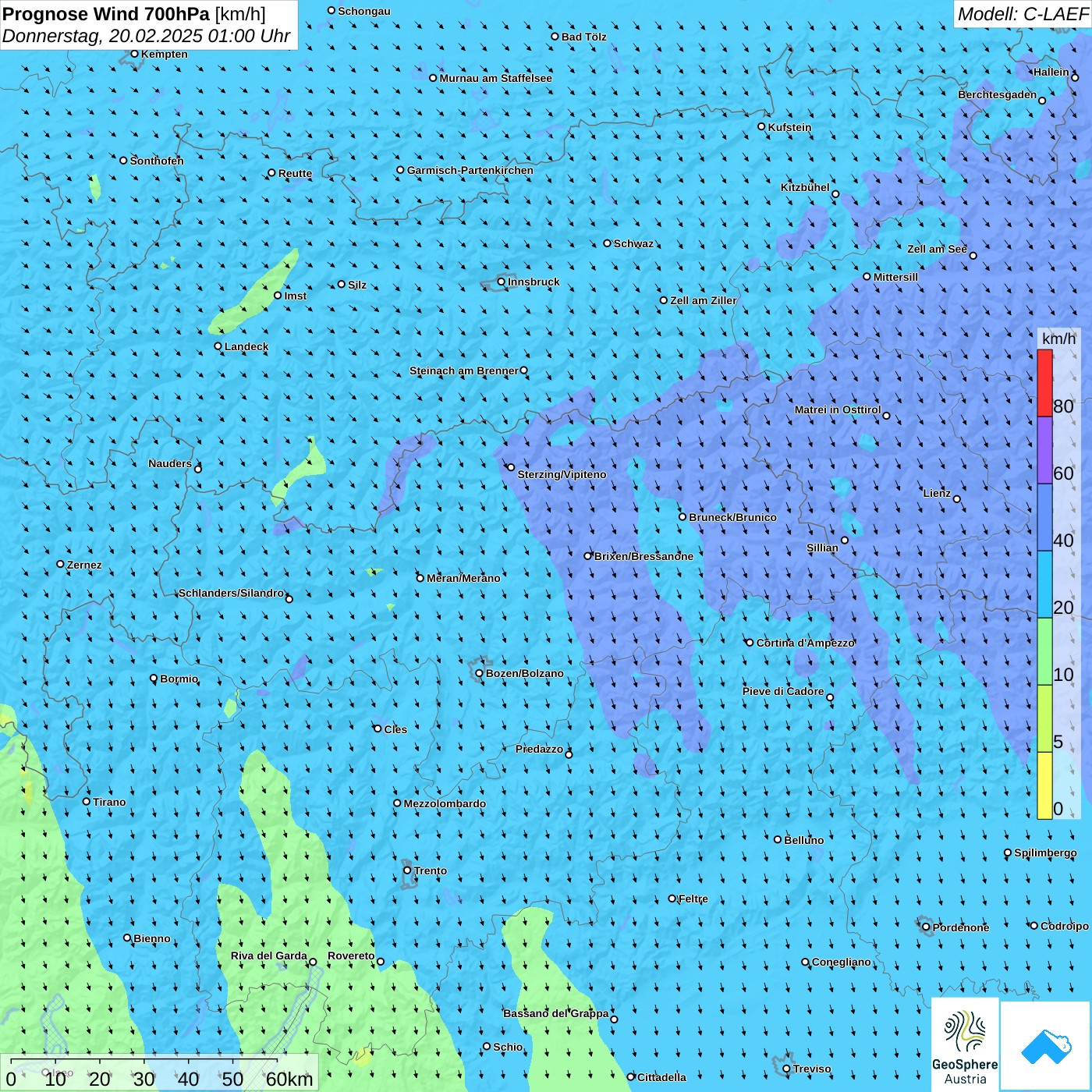Click the 'Zell am Ziller' label
This screenshot has width=1092, height=1092.
point(704,300)
